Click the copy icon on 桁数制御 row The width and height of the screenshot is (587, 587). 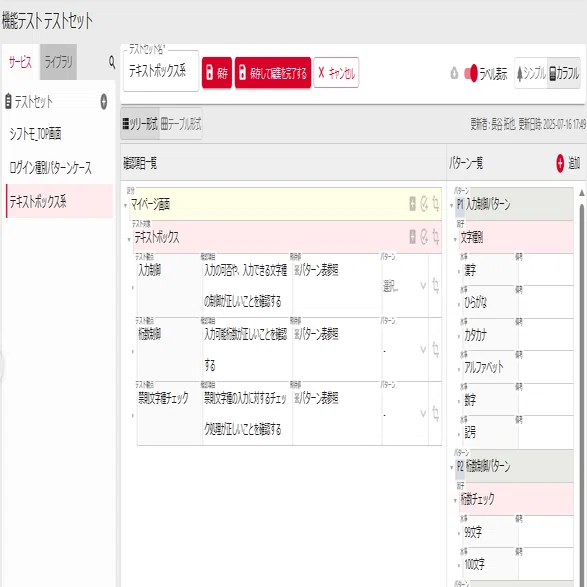436,350
